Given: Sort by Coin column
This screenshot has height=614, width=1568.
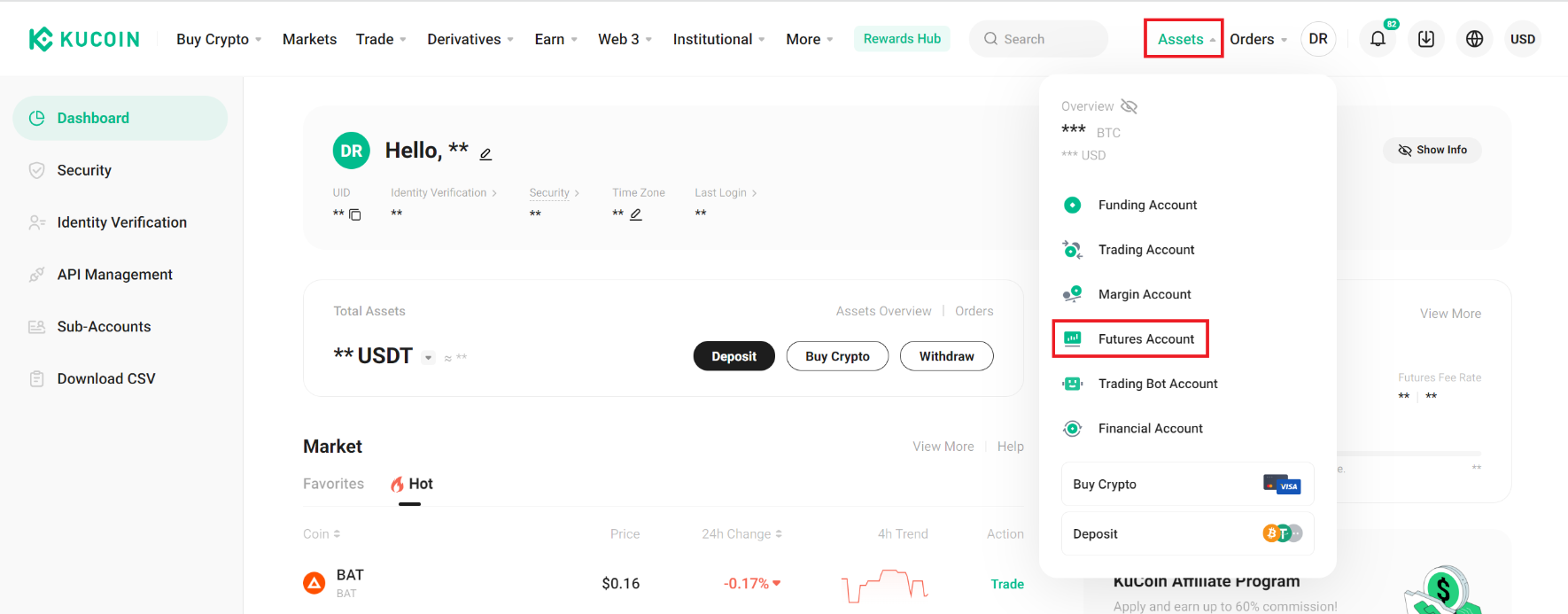Looking at the screenshot, I should 322,534.
